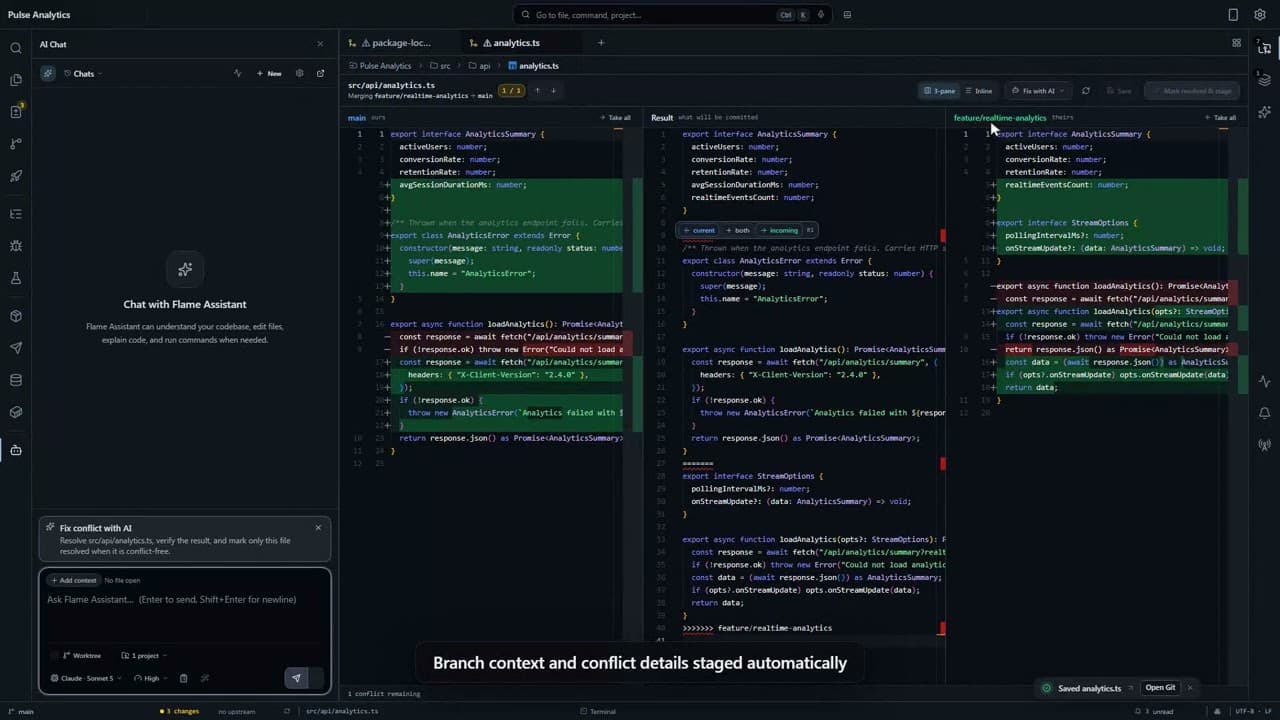Open the robot AI chat sidebar icon
The height and width of the screenshot is (720, 1280).
point(15,450)
